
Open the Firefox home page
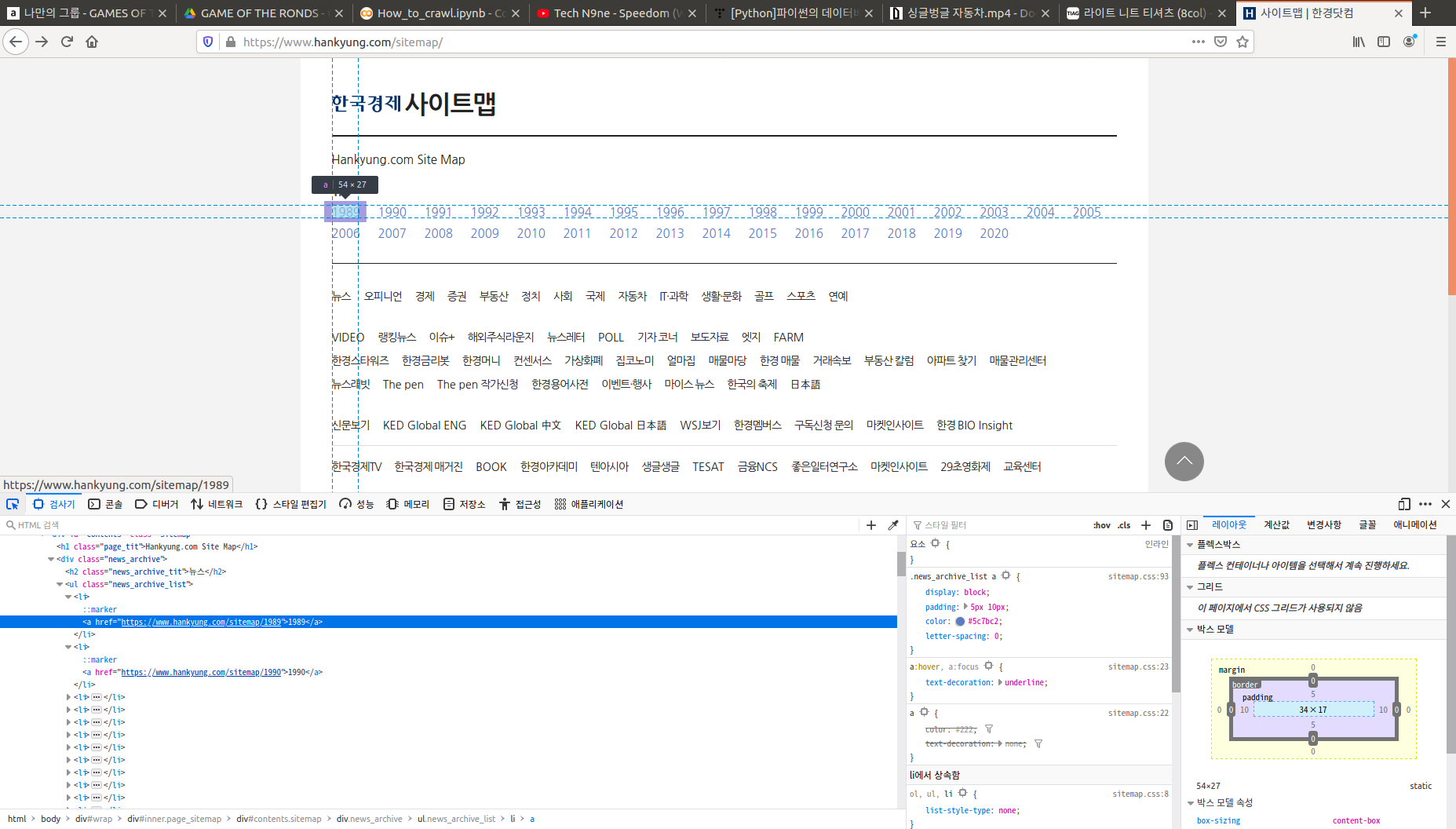tap(92, 42)
